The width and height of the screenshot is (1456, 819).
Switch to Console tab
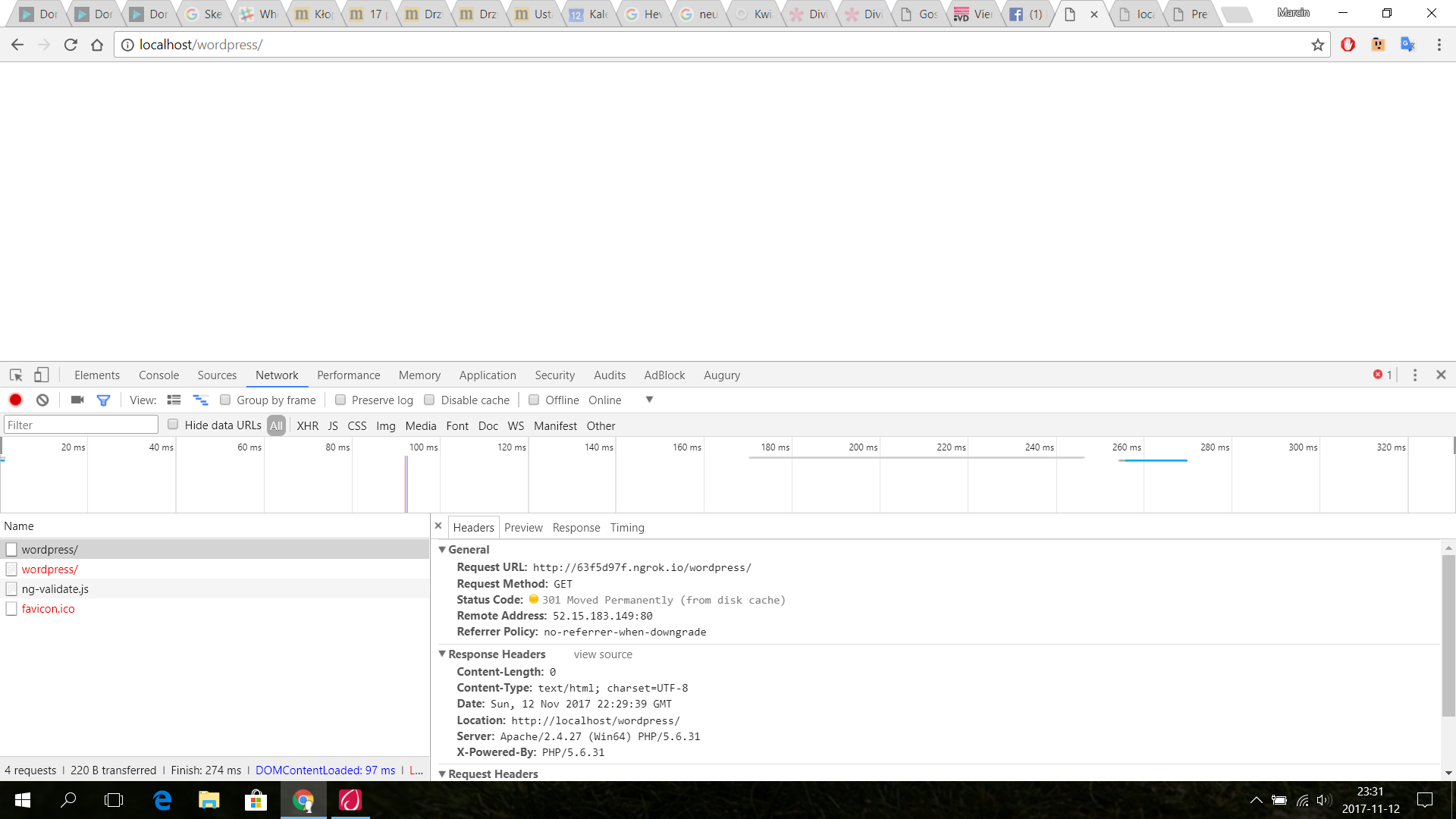(159, 375)
